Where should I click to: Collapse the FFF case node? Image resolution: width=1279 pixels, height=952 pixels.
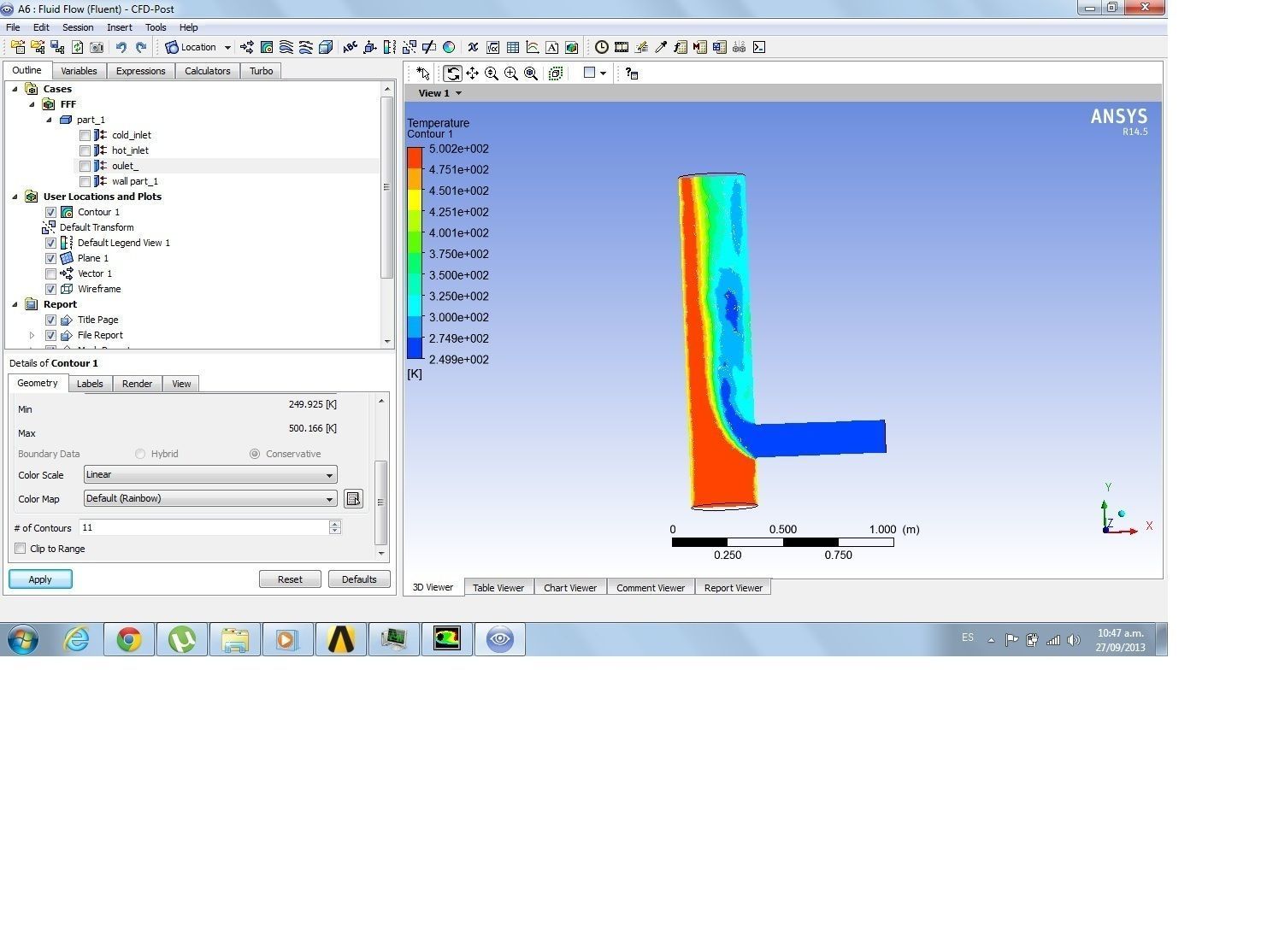coord(32,104)
